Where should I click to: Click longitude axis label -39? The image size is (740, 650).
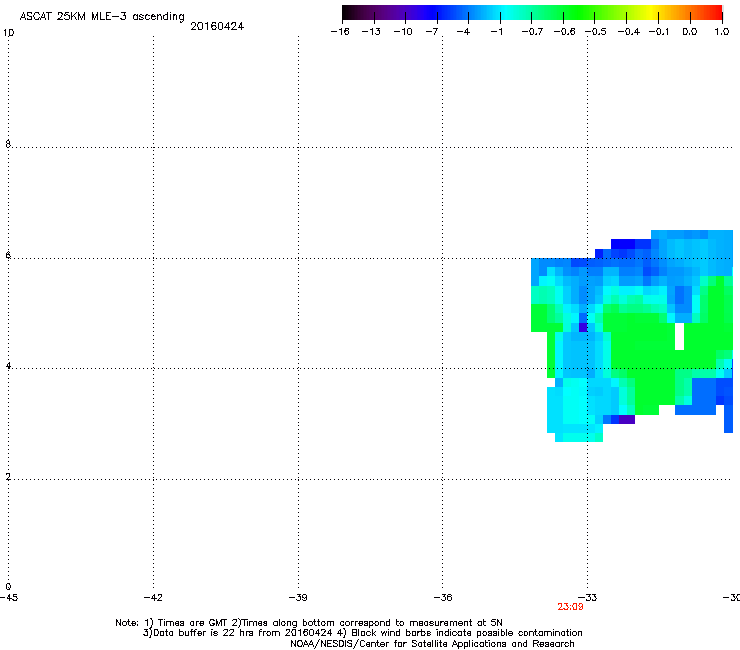[298, 598]
